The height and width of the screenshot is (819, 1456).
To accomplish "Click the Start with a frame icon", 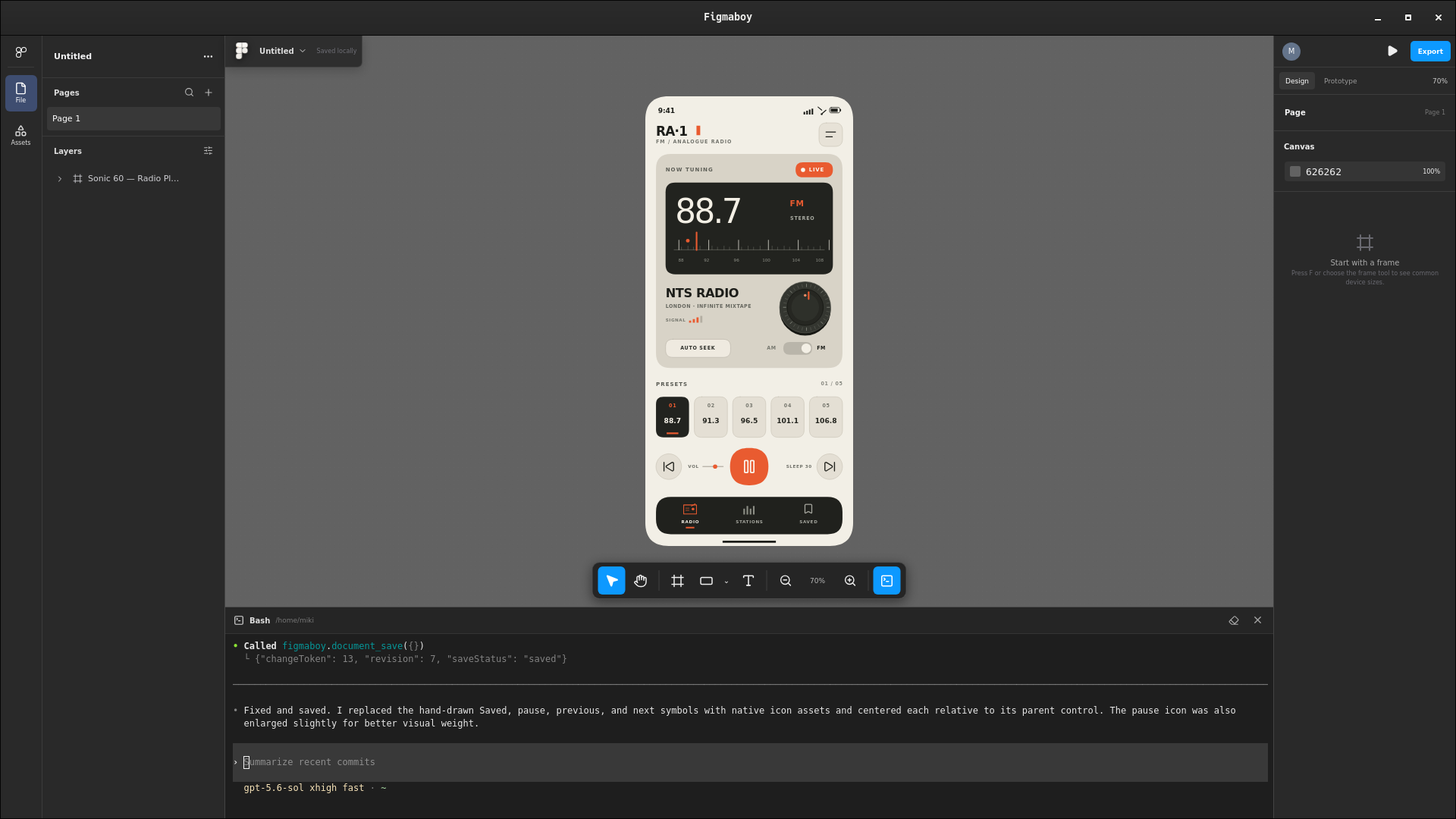I will click(1364, 243).
